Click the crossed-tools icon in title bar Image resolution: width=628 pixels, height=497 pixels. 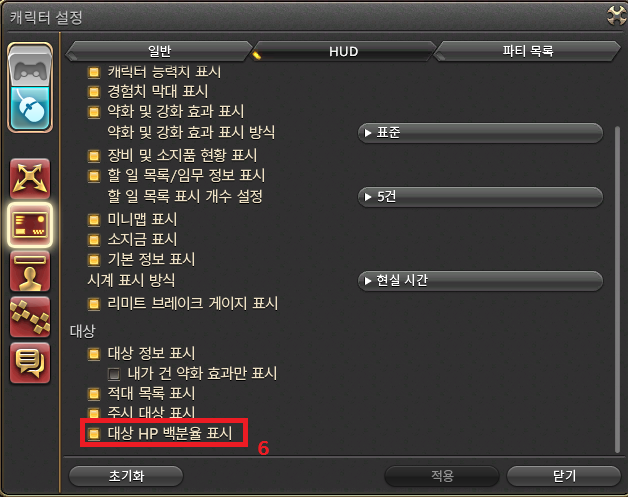(616, 15)
